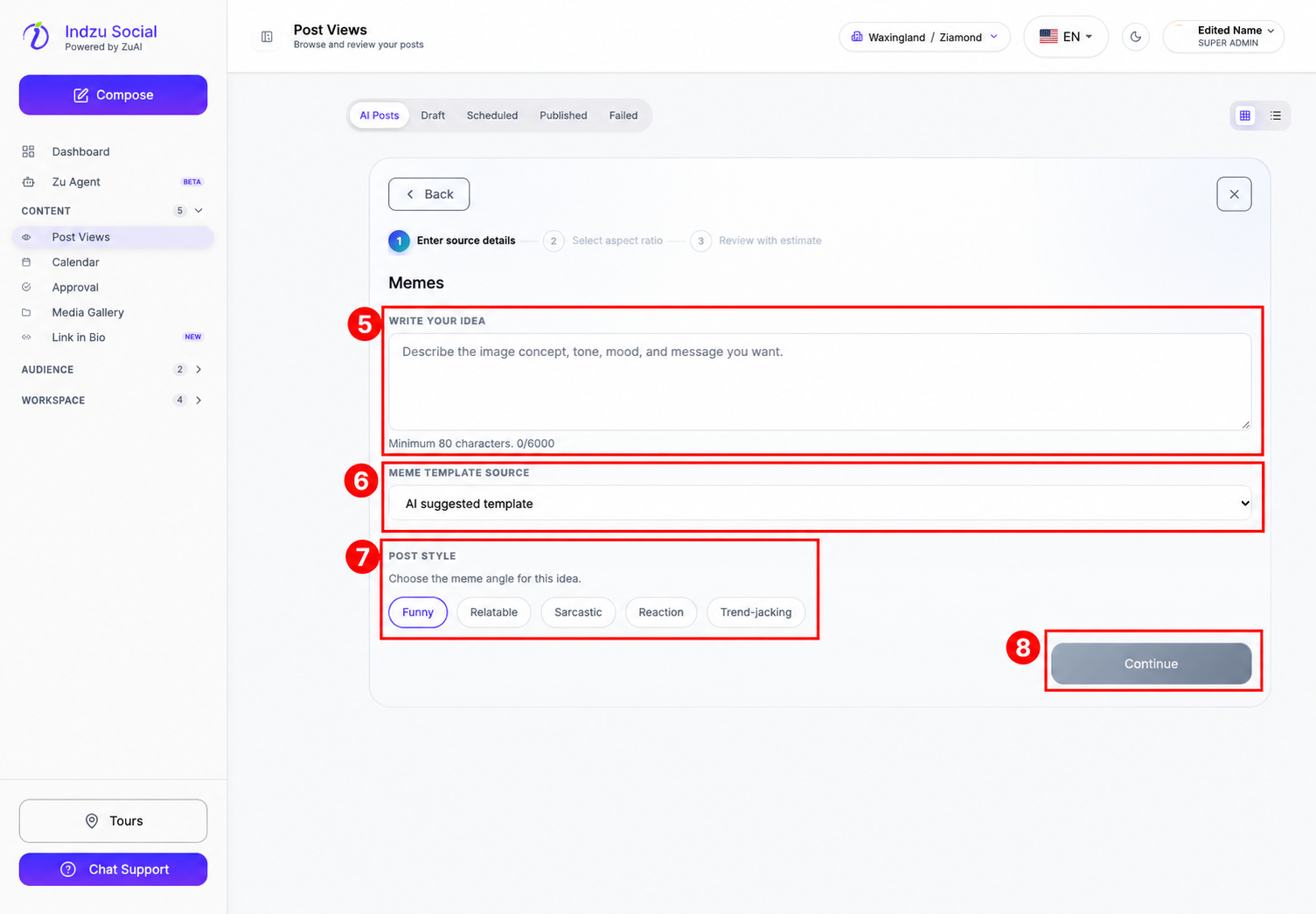The width and height of the screenshot is (1316, 914).
Task: Click the Approval checkmark icon
Action: (26, 287)
